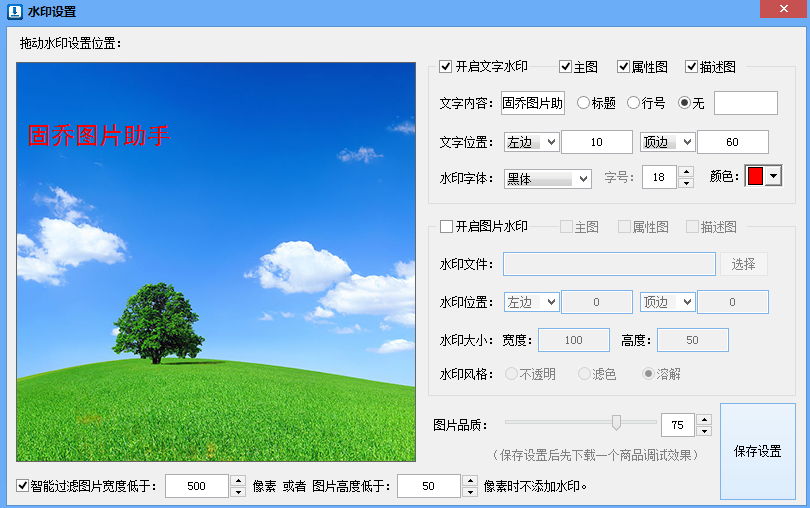Increase width threshold with up arrow
810x508 pixels.
(238, 480)
